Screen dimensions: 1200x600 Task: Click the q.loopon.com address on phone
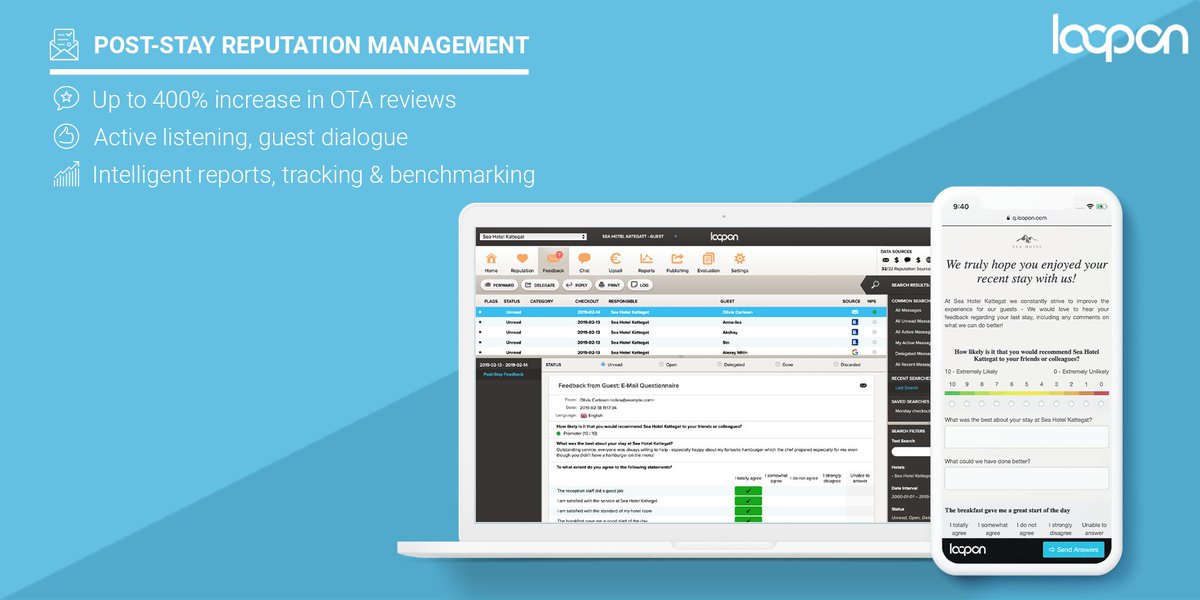point(1029,218)
